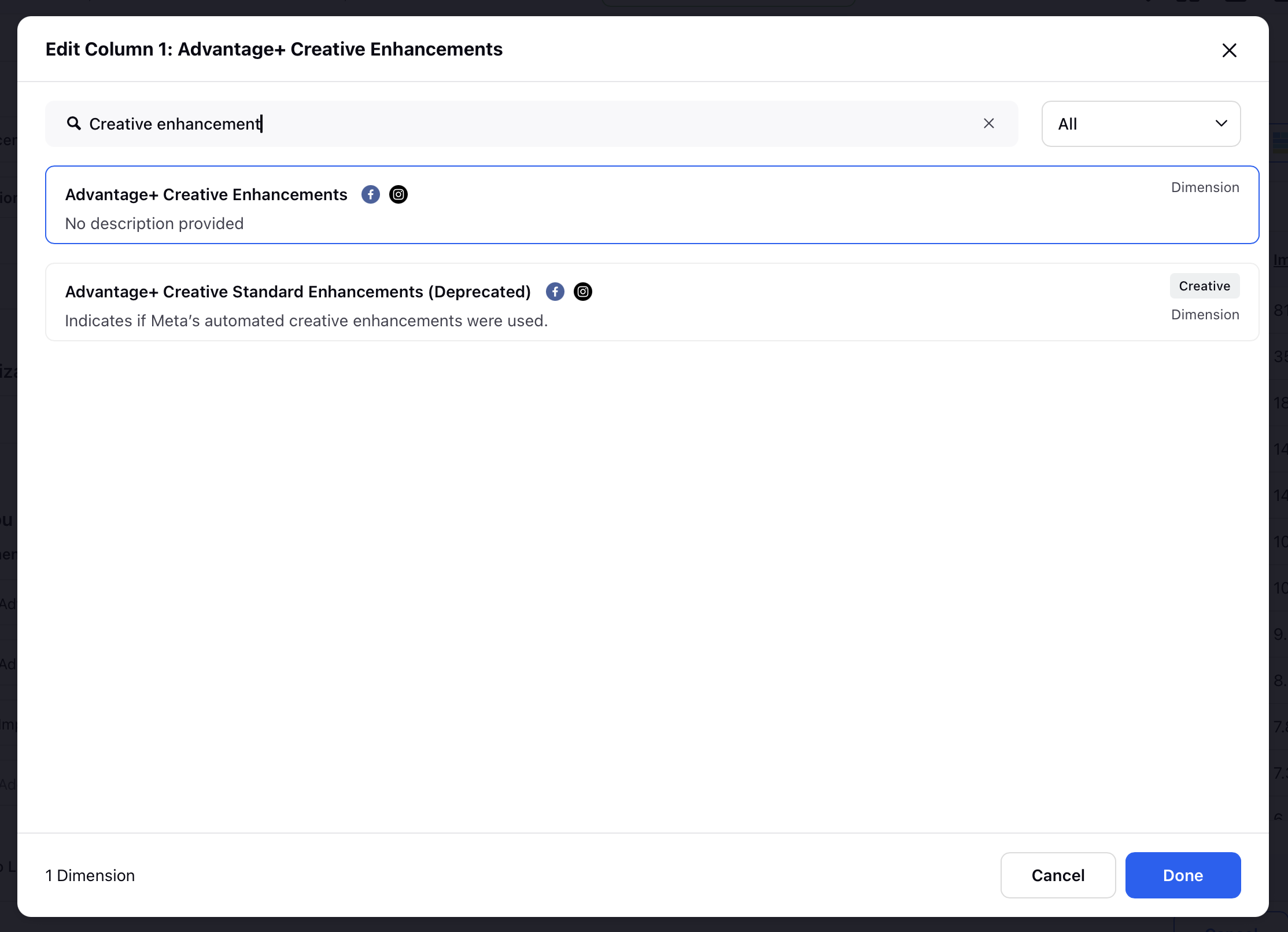This screenshot has height=932, width=1288.
Task: Confirm with the Done button
Action: click(x=1183, y=875)
